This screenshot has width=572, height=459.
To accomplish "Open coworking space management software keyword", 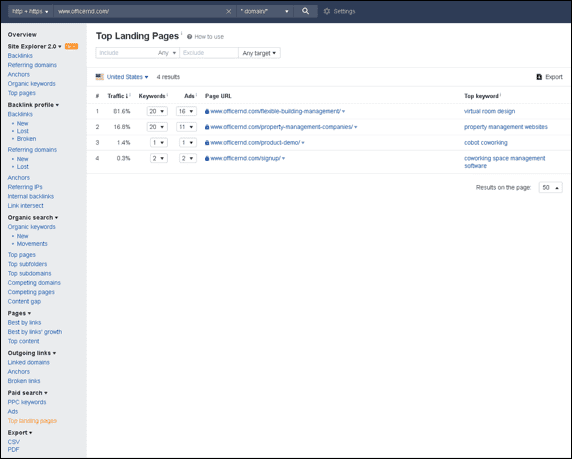I will point(505,162).
